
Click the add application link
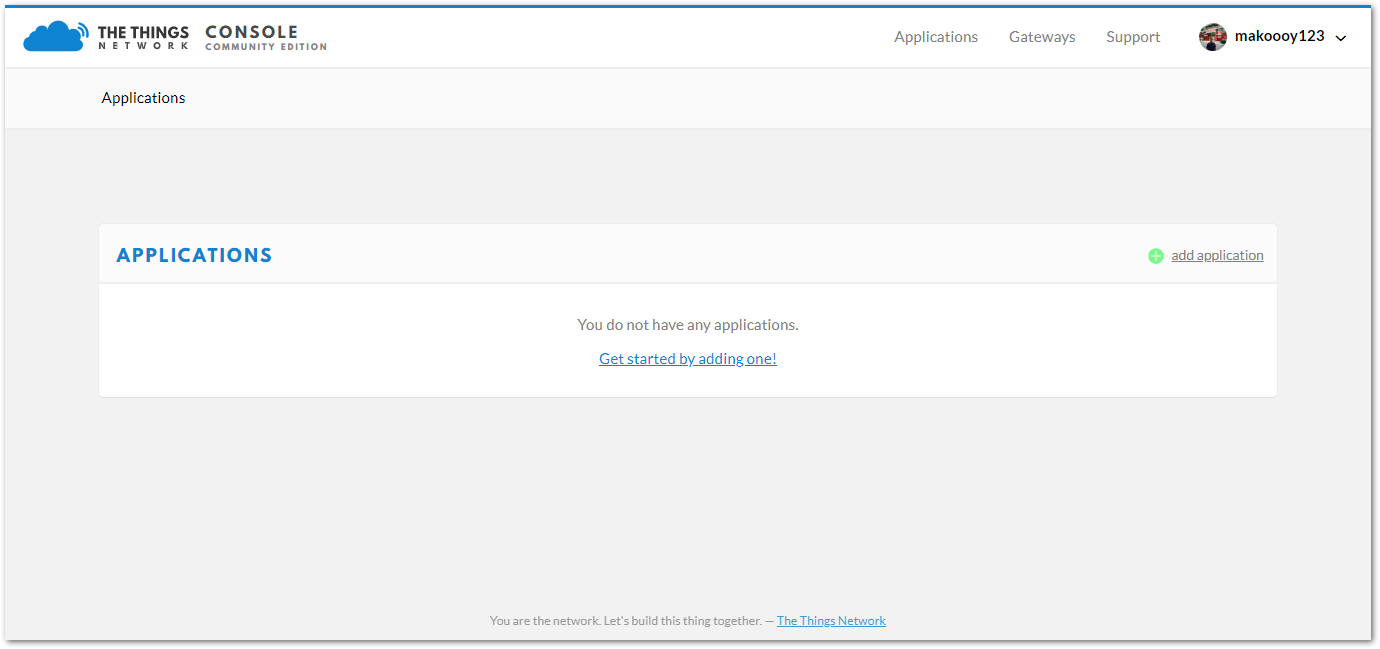[1217, 255]
